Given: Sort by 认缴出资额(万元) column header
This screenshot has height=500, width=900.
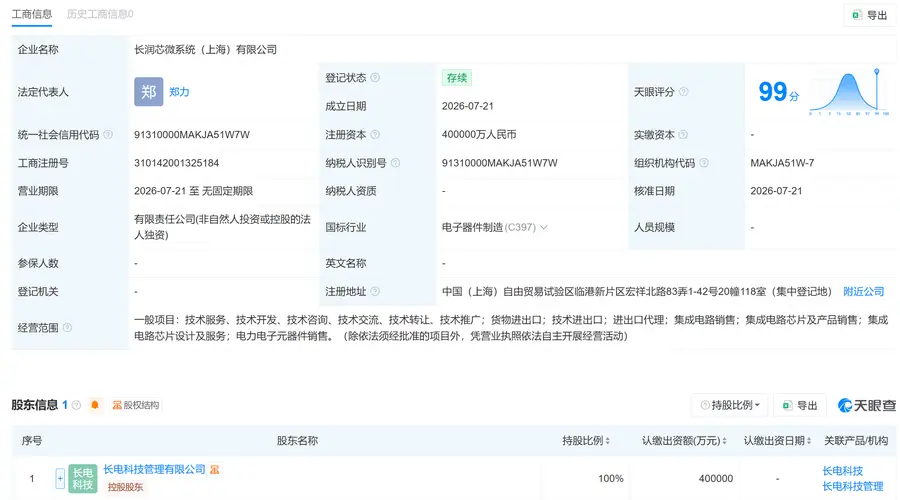Looking at the screenshot, I should pyautogui.click(x=684, y=441).
